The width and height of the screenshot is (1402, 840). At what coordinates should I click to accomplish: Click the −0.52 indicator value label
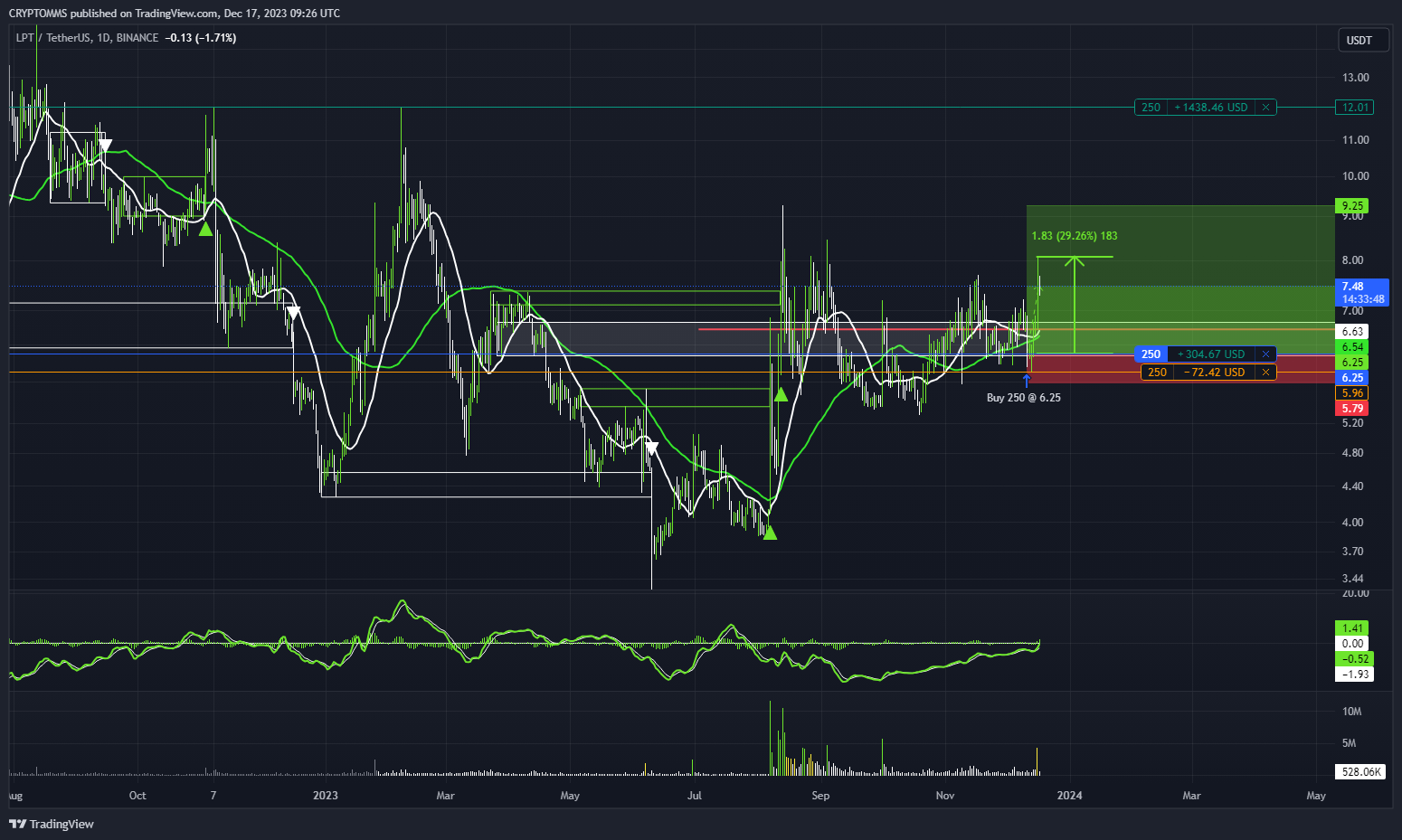pos(1354,659)
